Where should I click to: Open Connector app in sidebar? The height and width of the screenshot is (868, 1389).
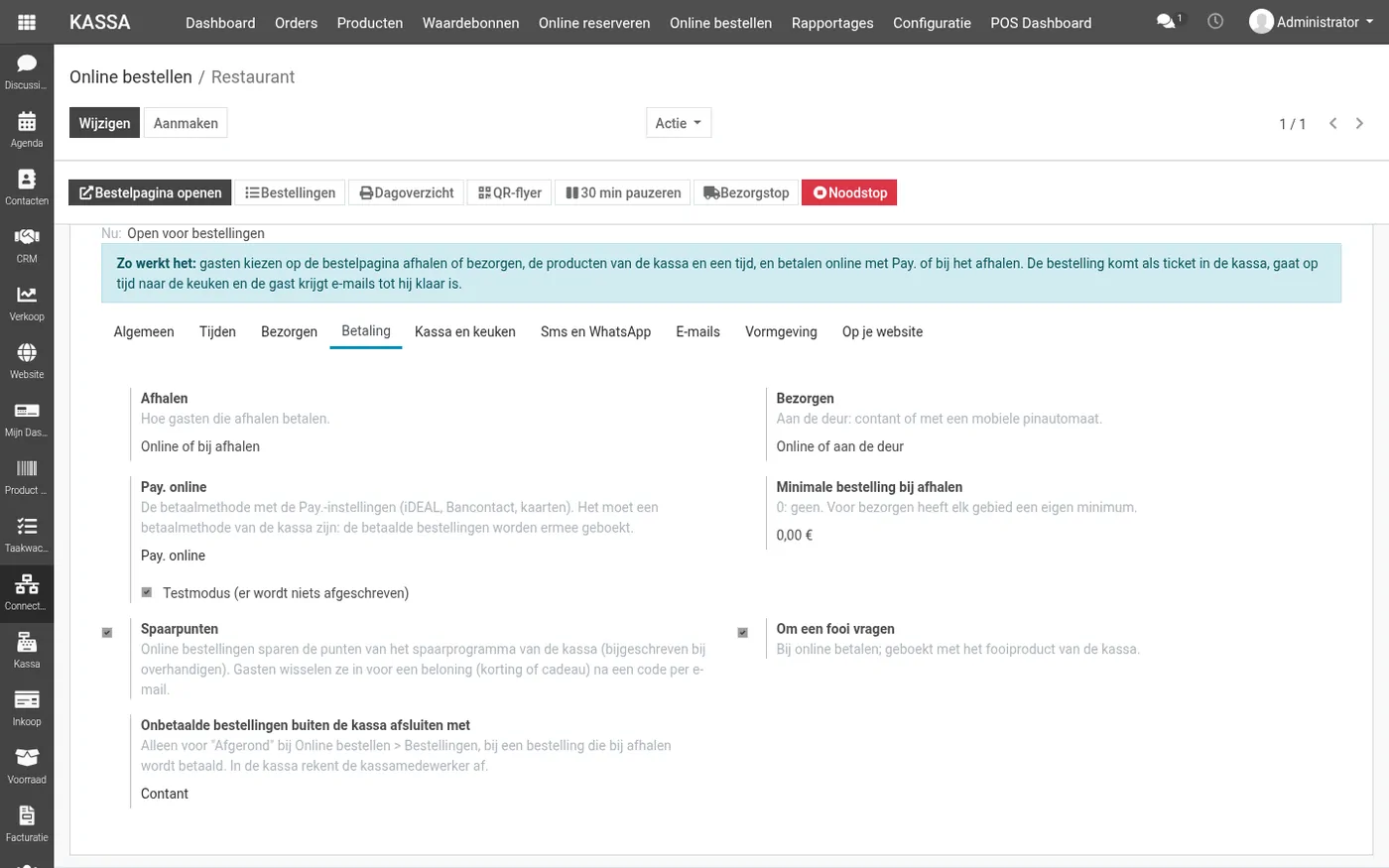pyautogui.click(x=27, y=592)
